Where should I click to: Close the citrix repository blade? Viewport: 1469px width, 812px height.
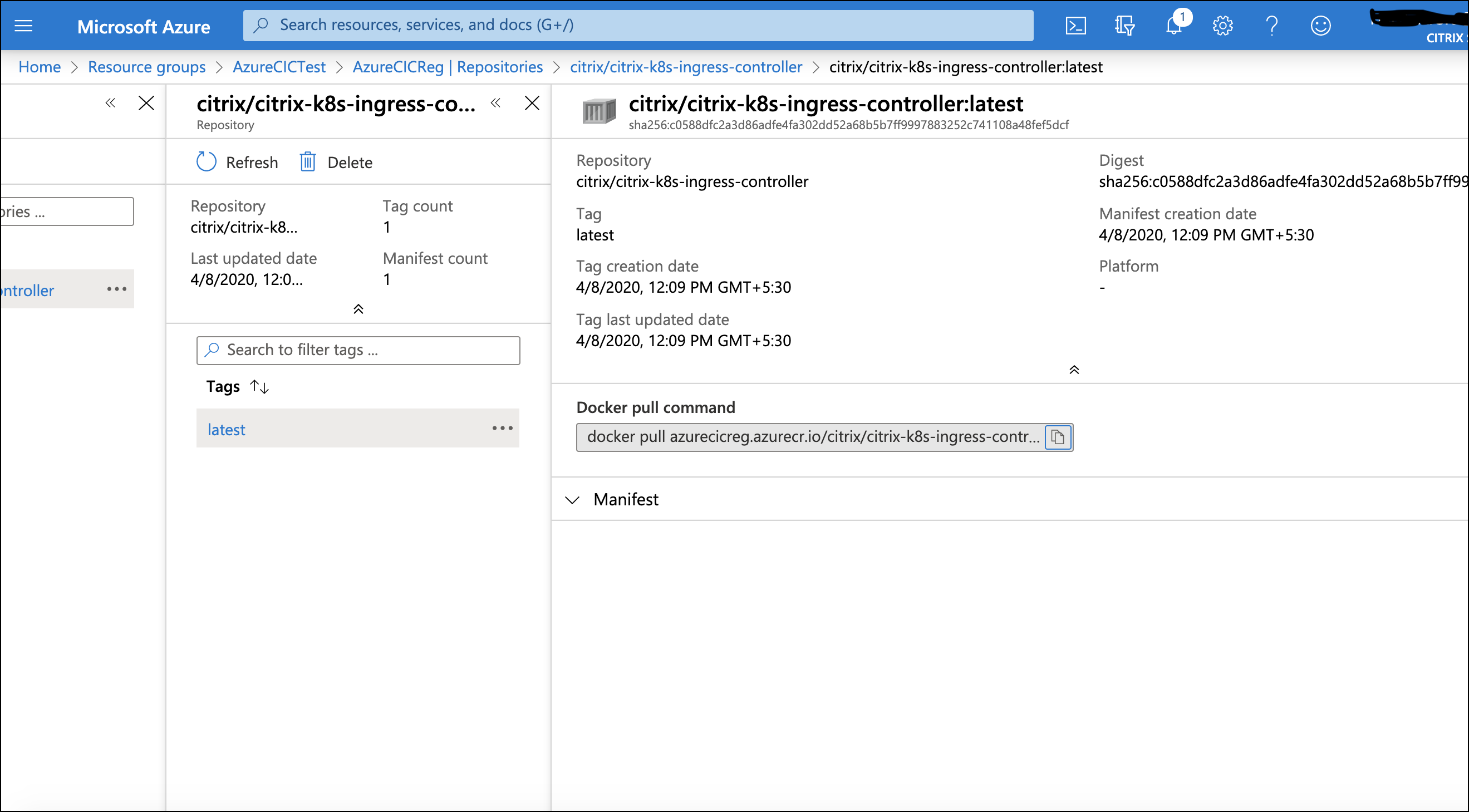tap(532, 103)
